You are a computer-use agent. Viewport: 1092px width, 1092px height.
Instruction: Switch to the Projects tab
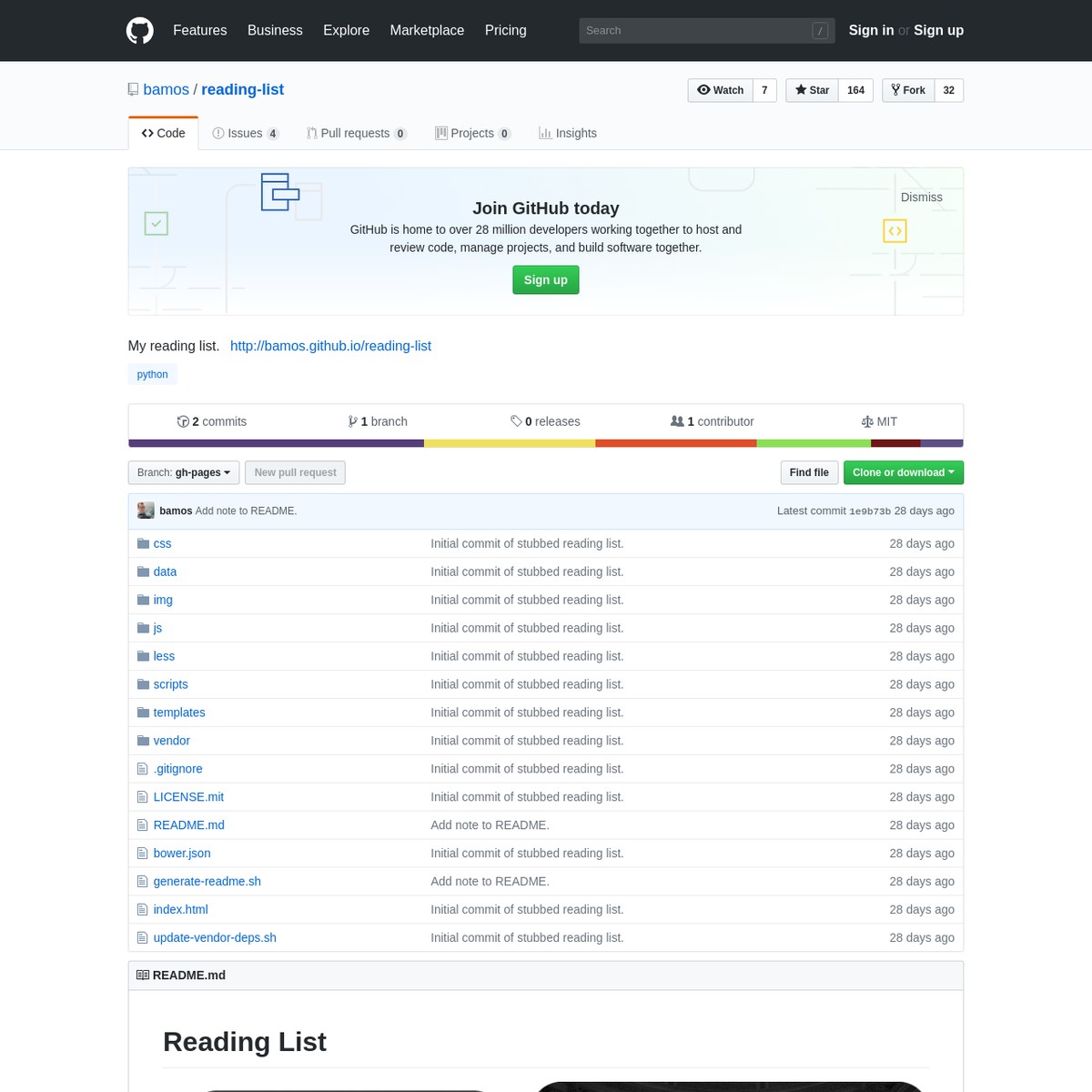473,133
